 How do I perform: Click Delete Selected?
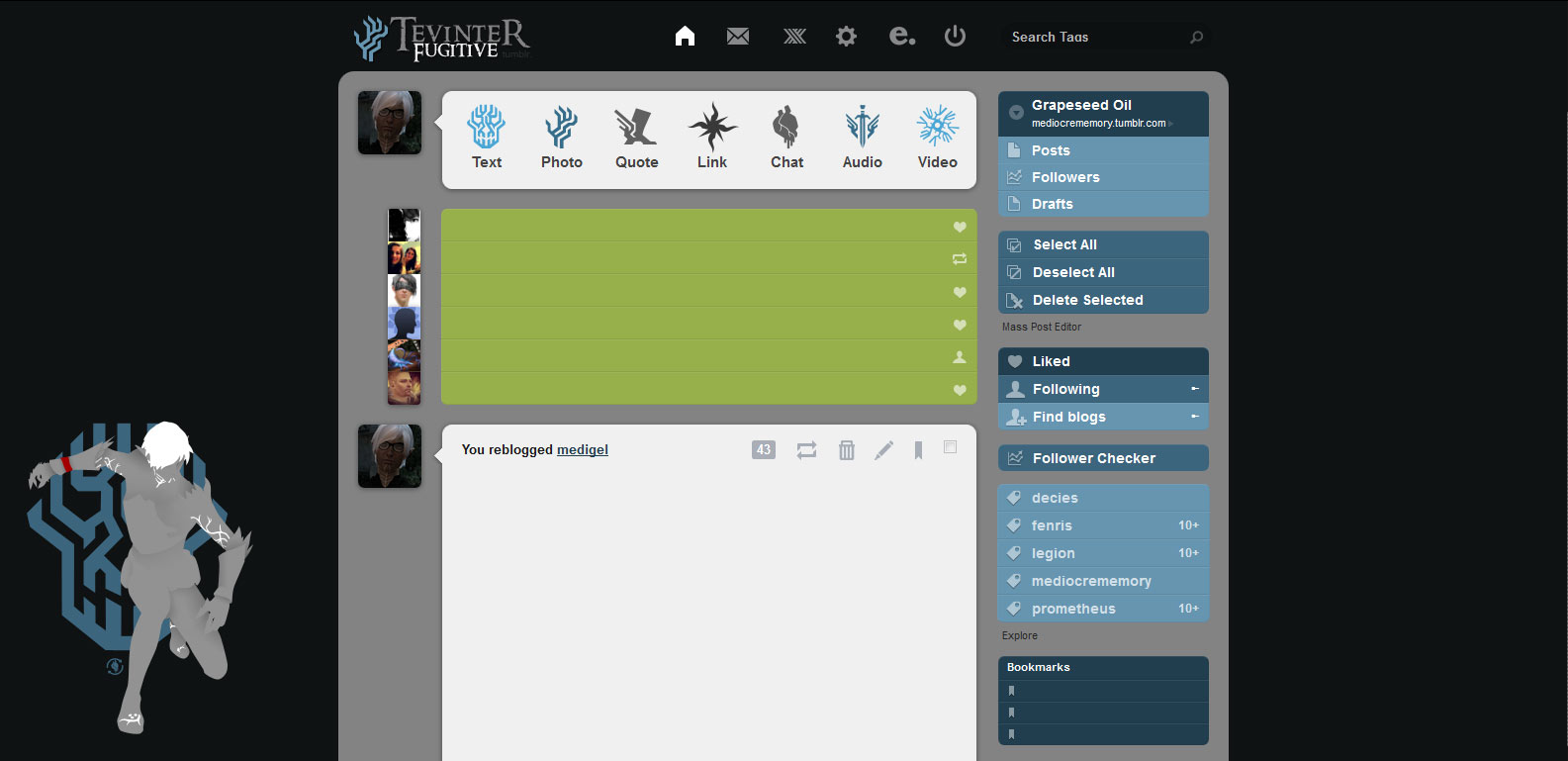1103,300
